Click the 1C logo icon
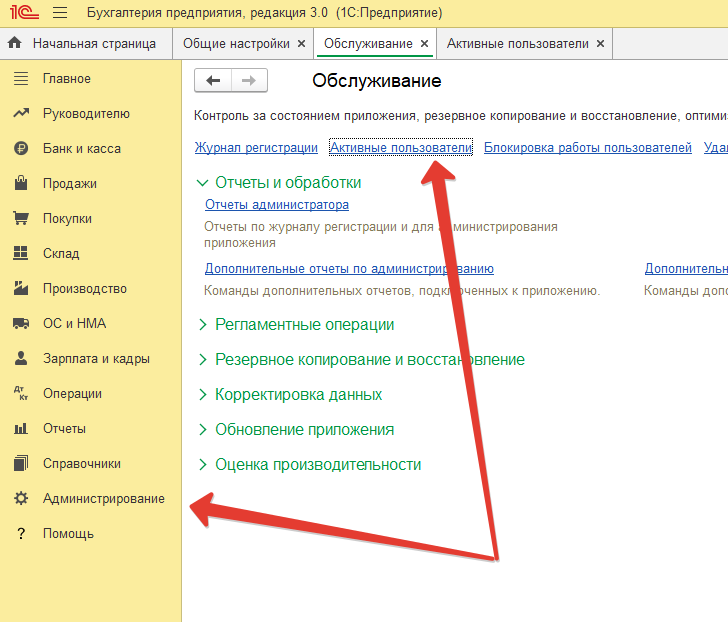 (24, 12)
